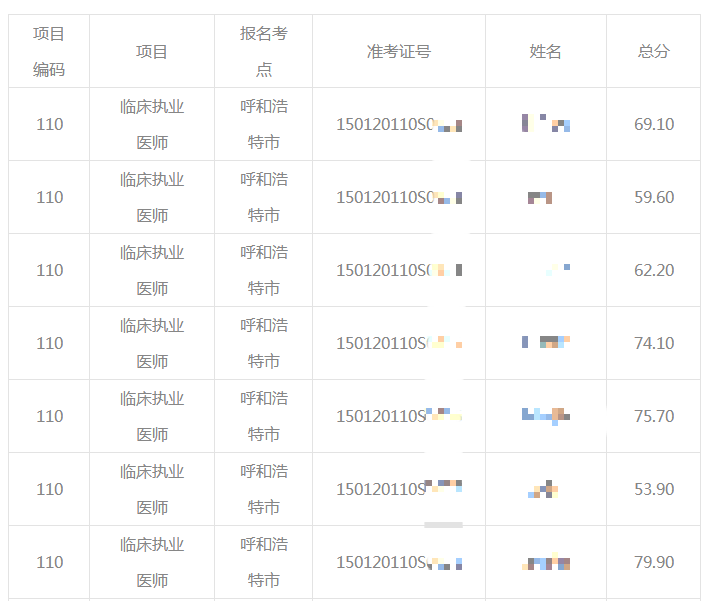Image resolution: width=710 pixels, height=601 pixels.
Task: Click the 姓名 column header
Action: tap(545, 52)
